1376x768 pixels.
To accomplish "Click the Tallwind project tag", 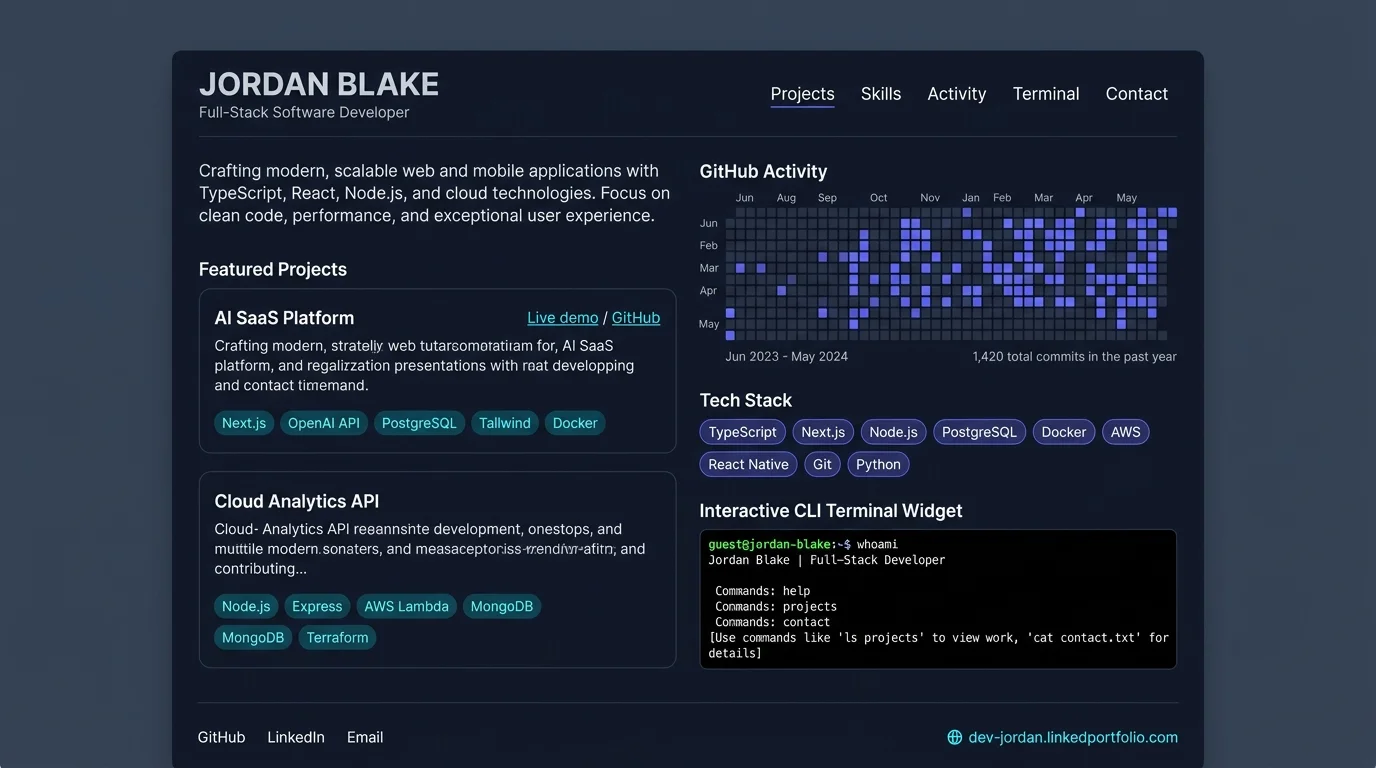I will tap(505, 423).
